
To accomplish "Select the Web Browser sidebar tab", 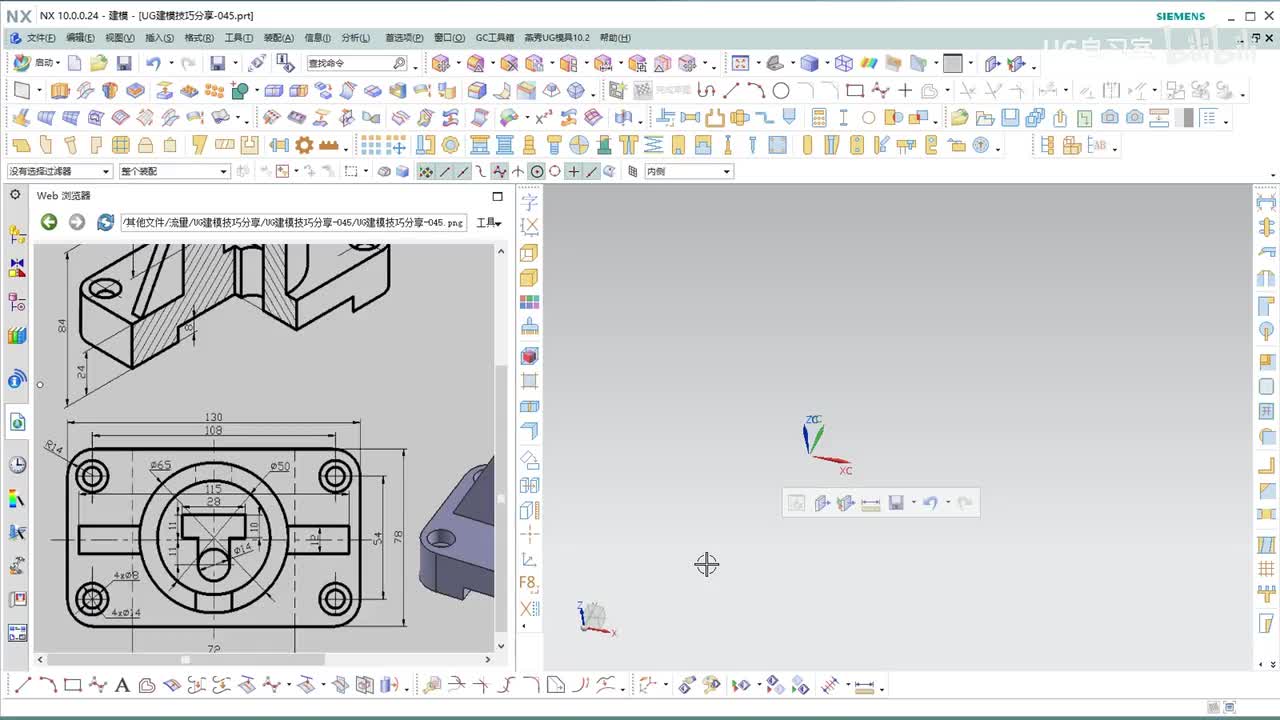I will pos(17,422).
